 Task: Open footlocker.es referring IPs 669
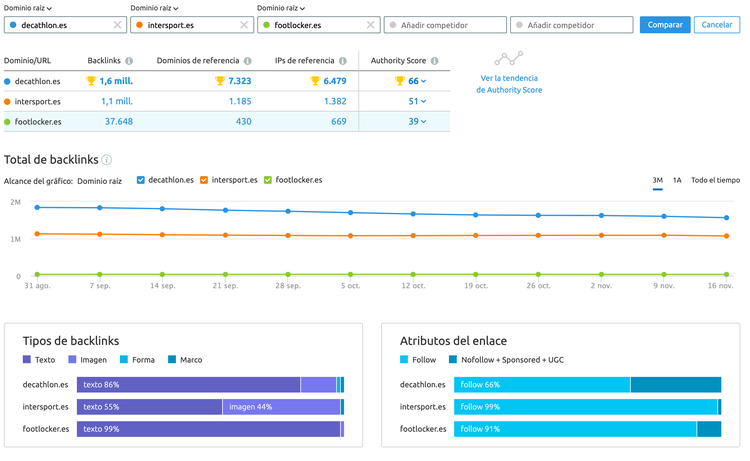(339, 121)
